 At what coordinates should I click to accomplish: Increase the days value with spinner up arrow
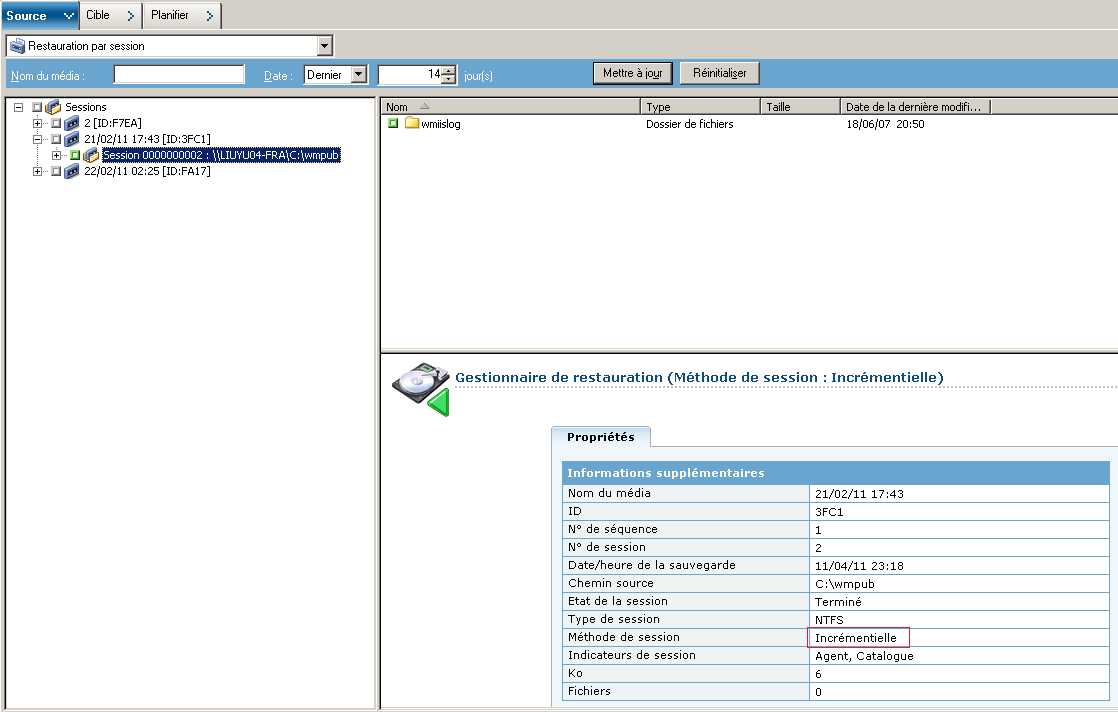tap(449, 70)
